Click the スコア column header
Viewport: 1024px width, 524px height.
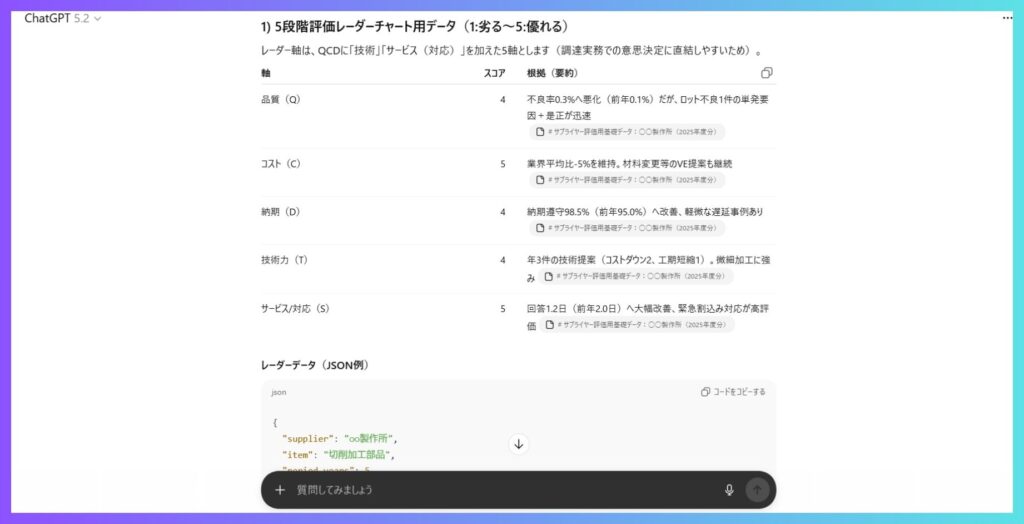pos(494,73)
